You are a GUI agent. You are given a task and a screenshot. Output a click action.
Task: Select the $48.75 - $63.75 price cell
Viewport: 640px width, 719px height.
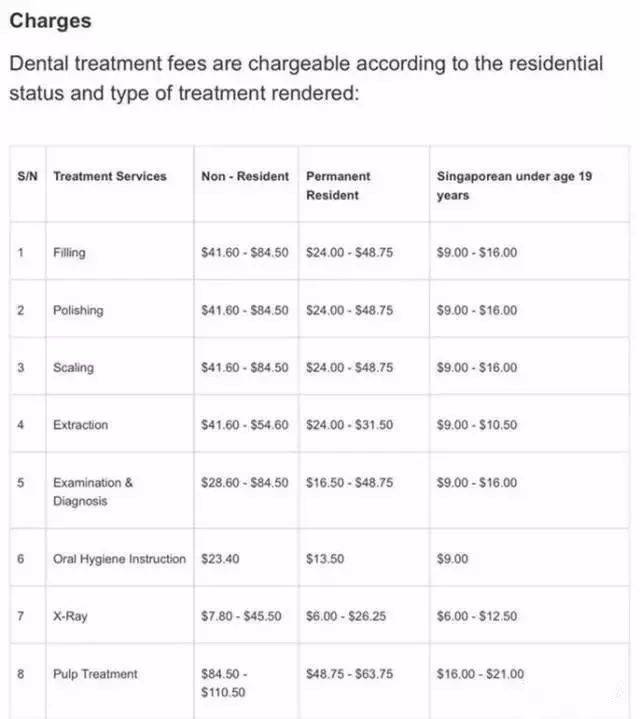point(349,674)
